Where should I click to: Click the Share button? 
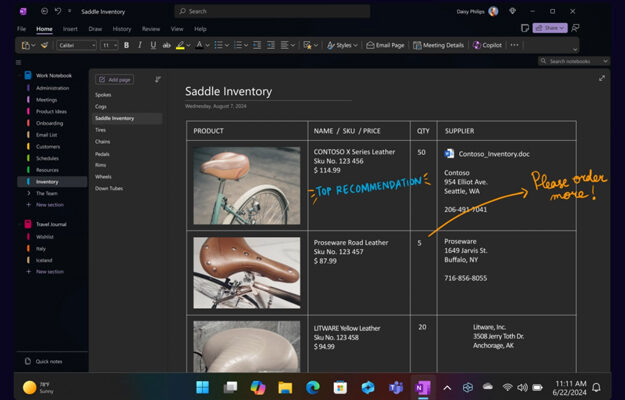click(x=550, y=28)
